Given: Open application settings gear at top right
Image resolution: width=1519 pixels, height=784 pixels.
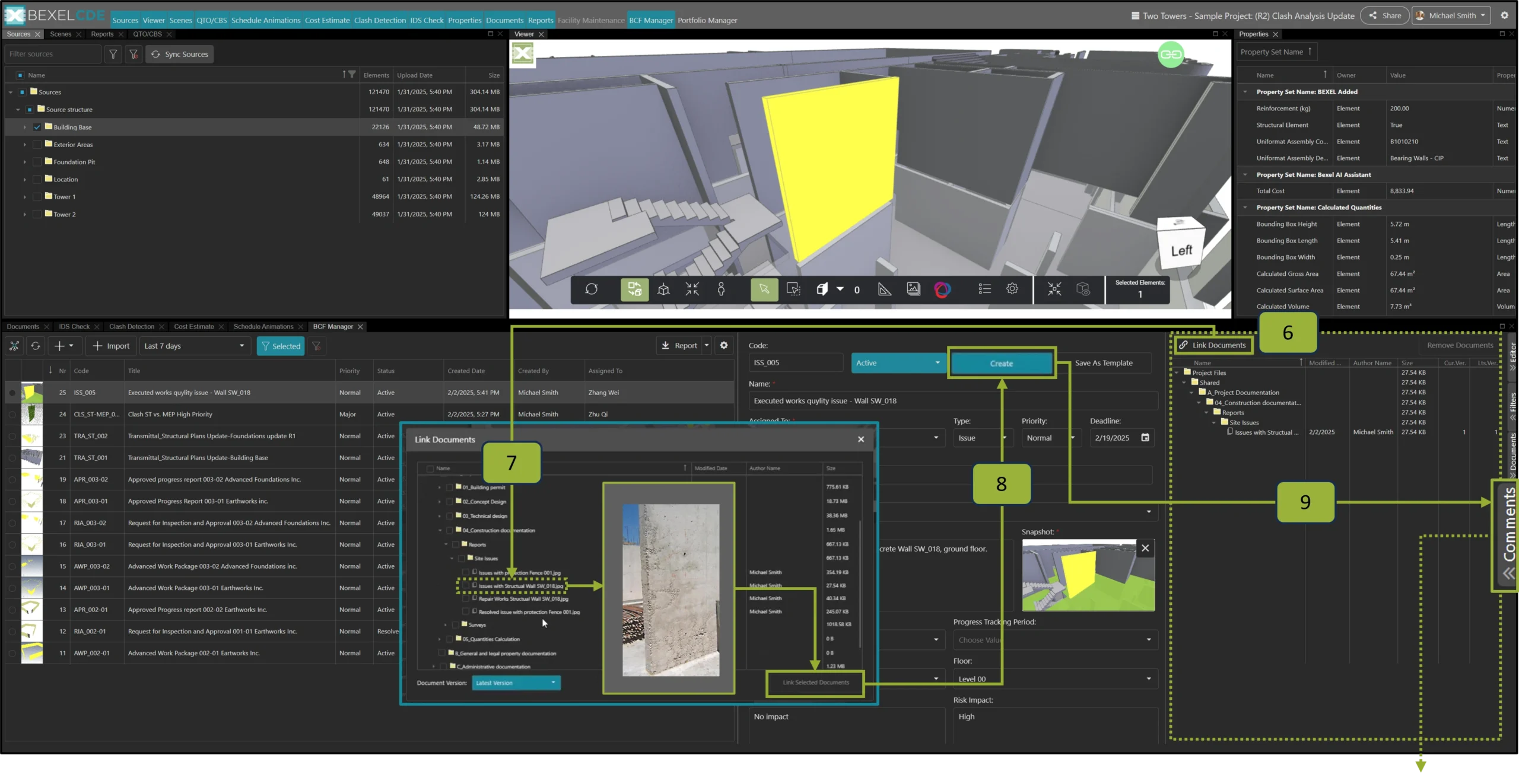Looking at the screenshot, I should tap(1504, 15).
